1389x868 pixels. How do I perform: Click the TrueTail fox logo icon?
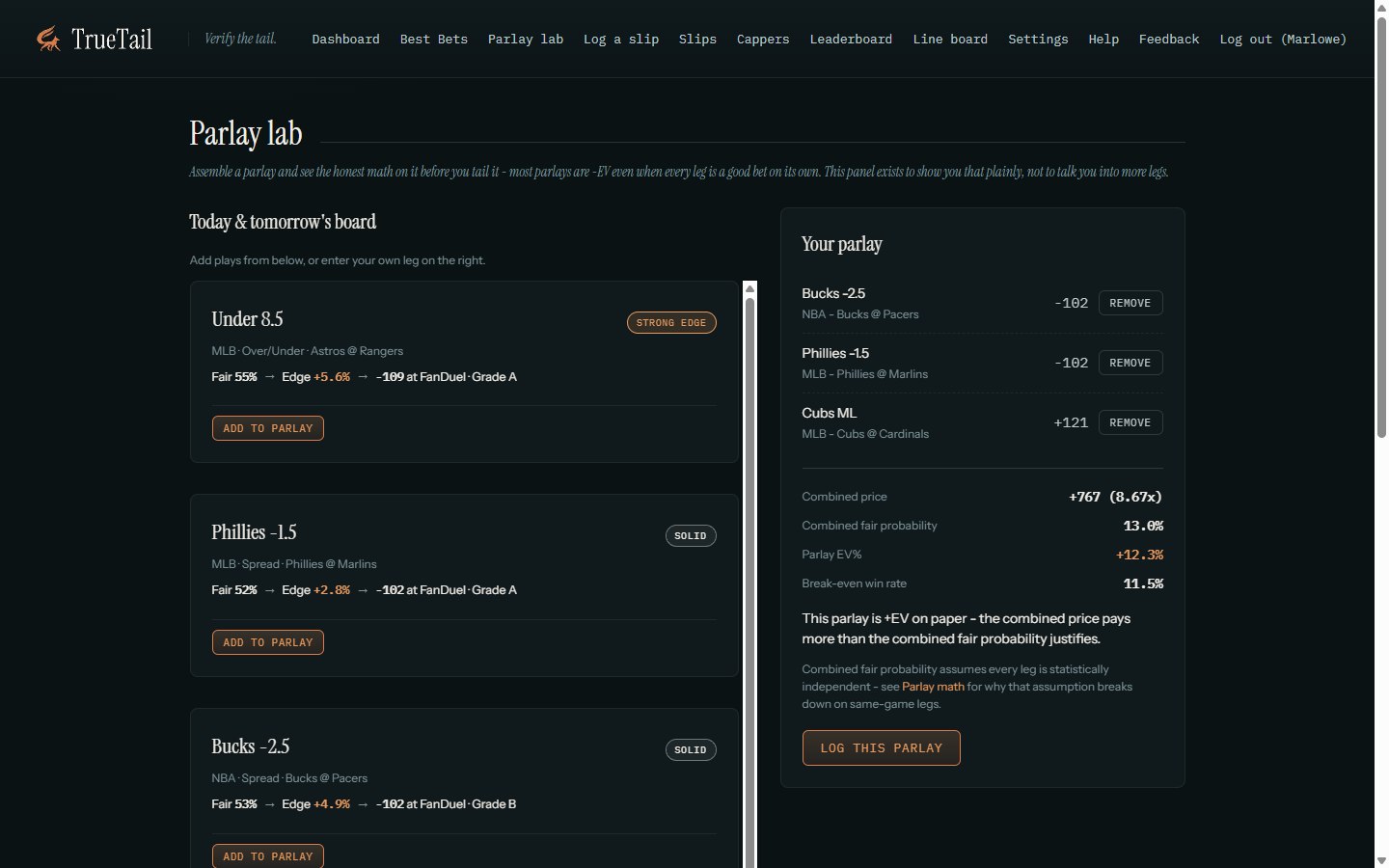click(x=48, y=39)
